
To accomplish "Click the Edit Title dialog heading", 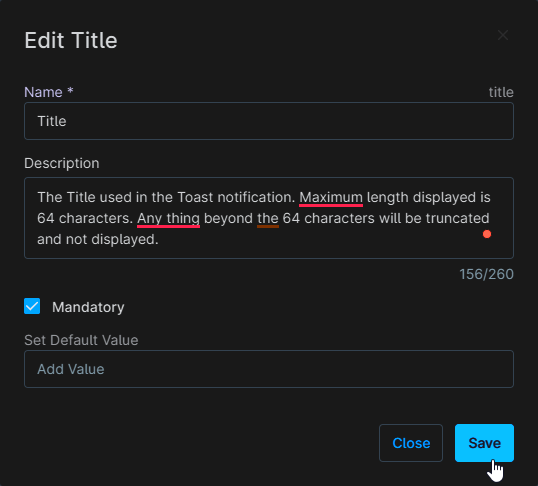I will pyautogui.click(x=71, y=40).
